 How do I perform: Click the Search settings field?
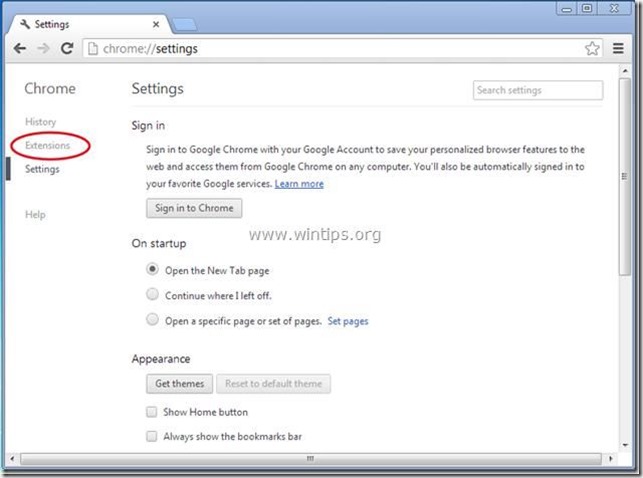[x=538, y=90]
